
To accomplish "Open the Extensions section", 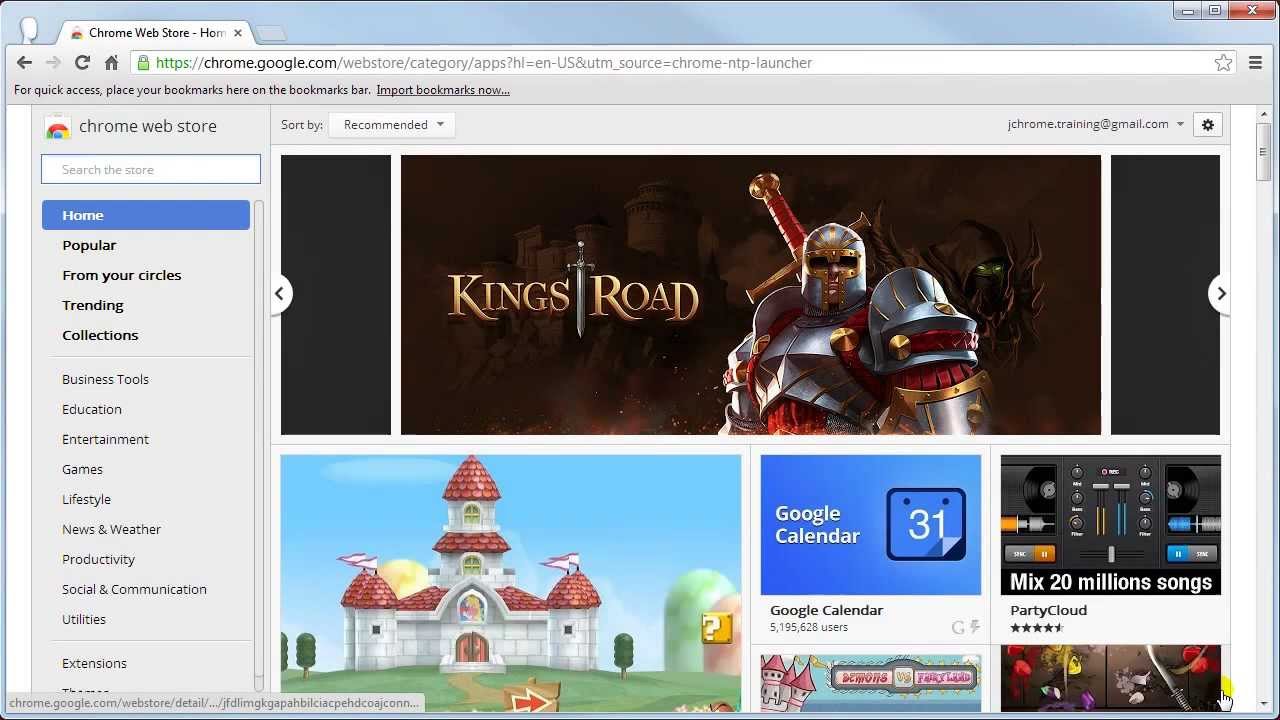I will coord(94,663).
